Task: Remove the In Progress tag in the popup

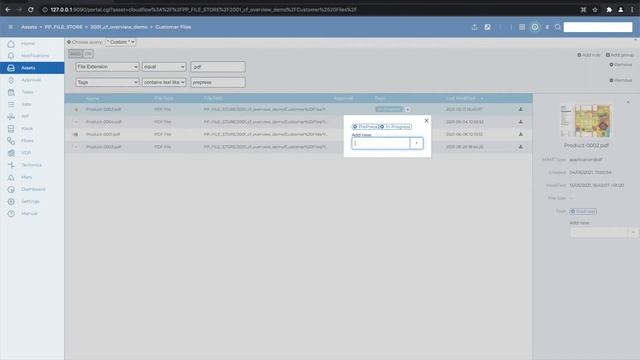Action: [x=382, y=127]
